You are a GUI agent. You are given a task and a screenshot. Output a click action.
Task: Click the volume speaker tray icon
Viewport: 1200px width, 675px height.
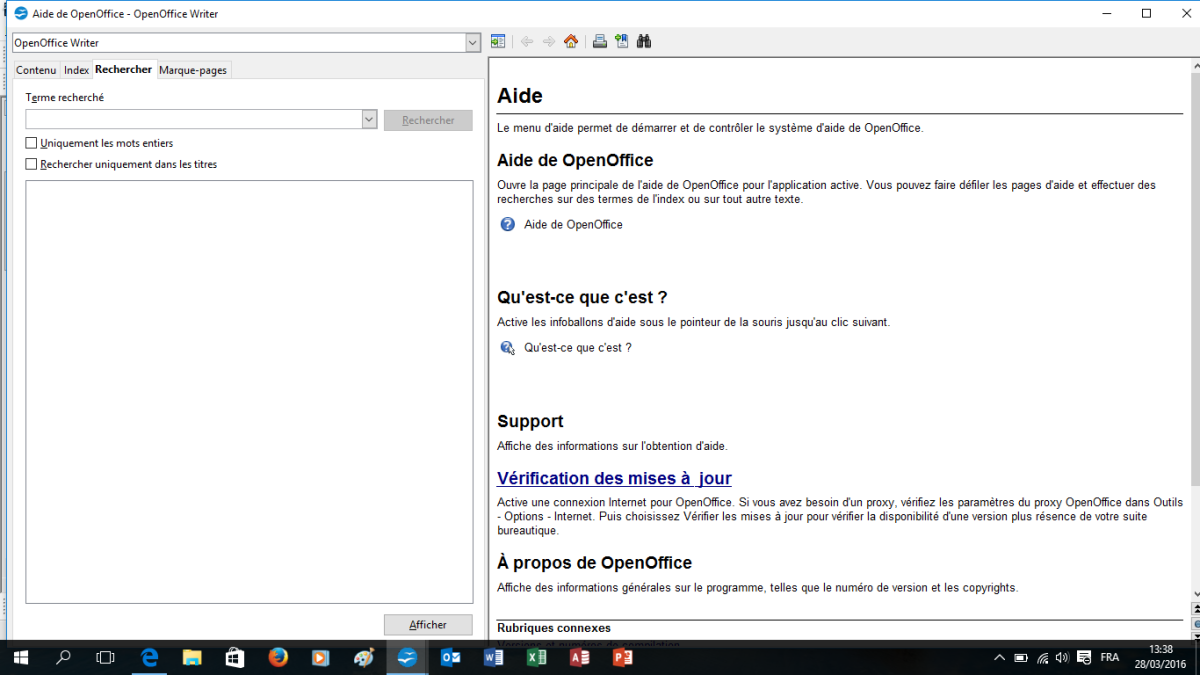(1064, 658)
